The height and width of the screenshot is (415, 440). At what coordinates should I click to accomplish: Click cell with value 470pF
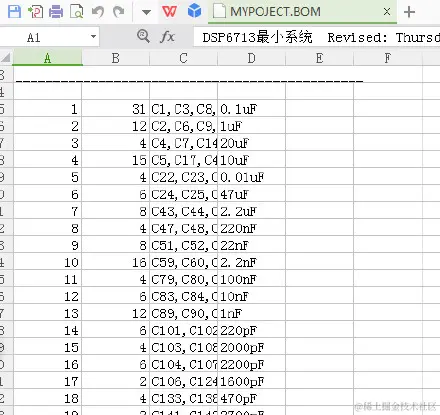click(251, 398)
